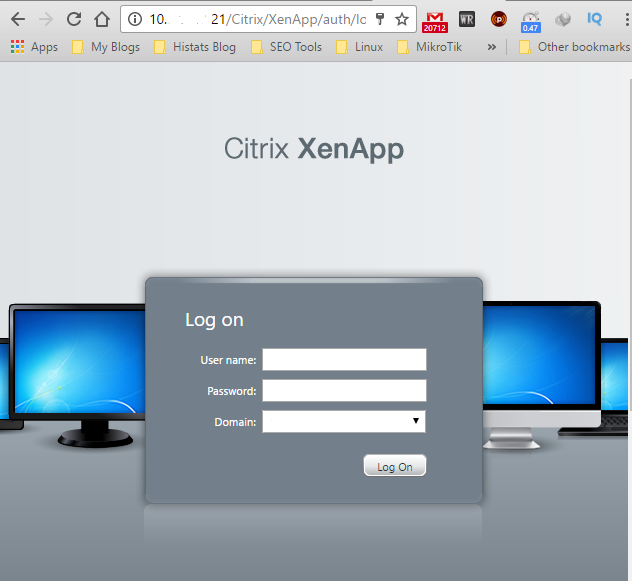Reload the Citrix XenApp page

pyautogui.click(x=74, y=19)
